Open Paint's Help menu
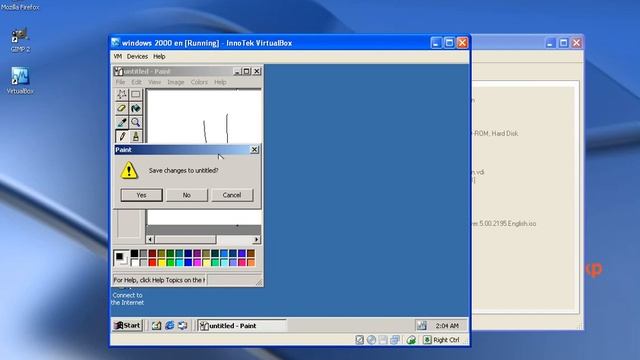Image resolution: width=640 pixels, height=360 pixels. pos(220,82)
